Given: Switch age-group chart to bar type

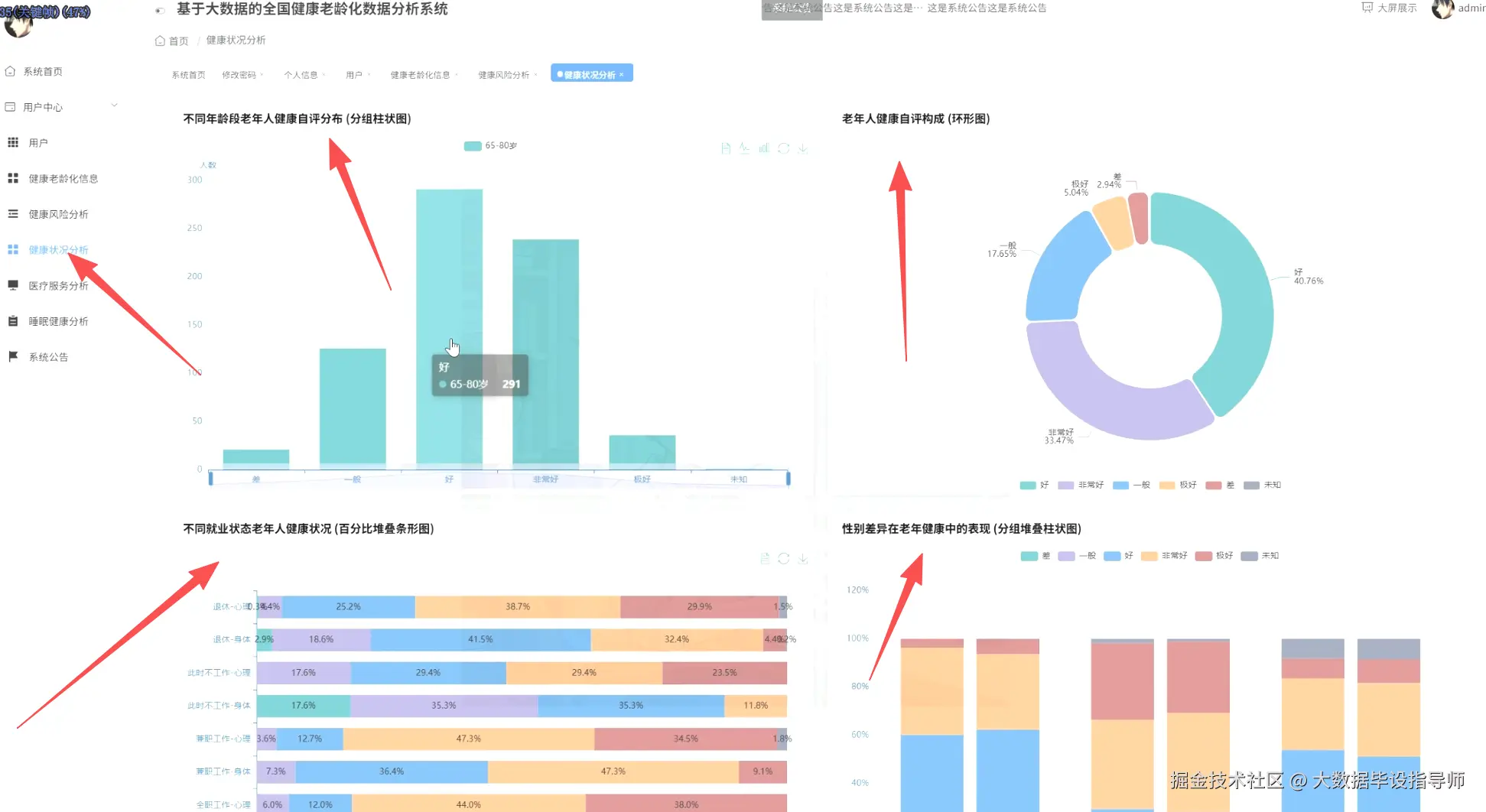Looking at the screenshot, I should [764, 148].
